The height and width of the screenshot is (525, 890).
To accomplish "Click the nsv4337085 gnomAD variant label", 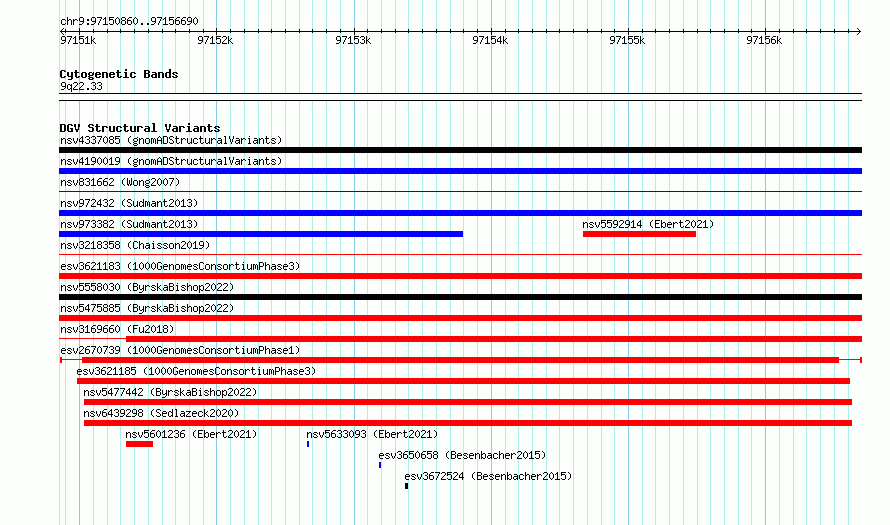I will click(x=171, y=140).
